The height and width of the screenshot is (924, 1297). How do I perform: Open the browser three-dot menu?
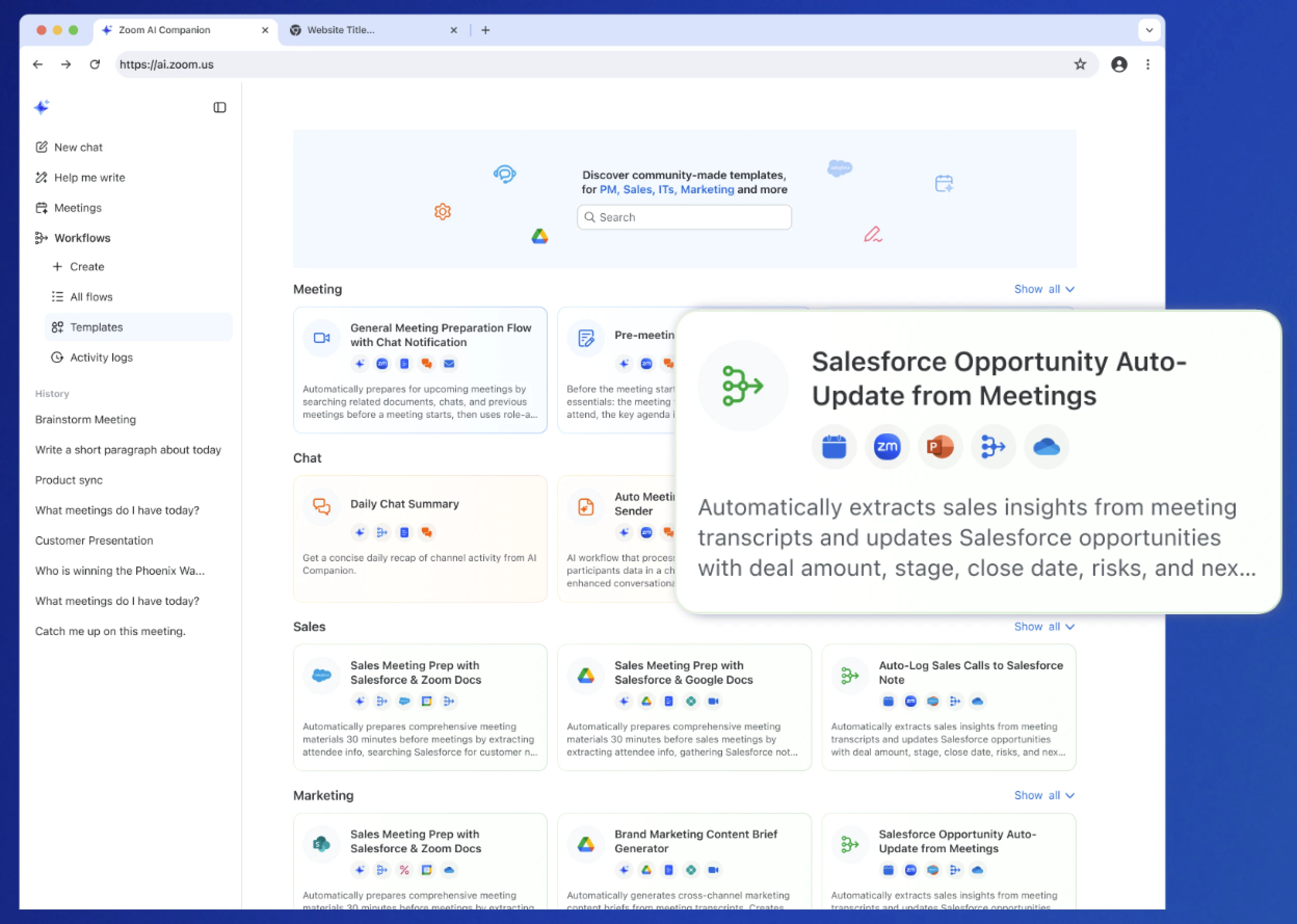1148,64
